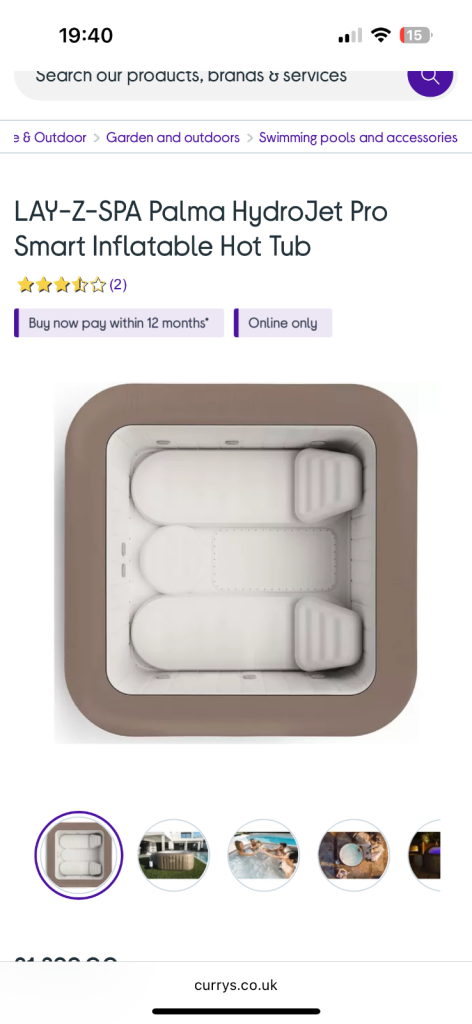
Task: Tap the battery indicator icon
Action: tap(417, 35)
